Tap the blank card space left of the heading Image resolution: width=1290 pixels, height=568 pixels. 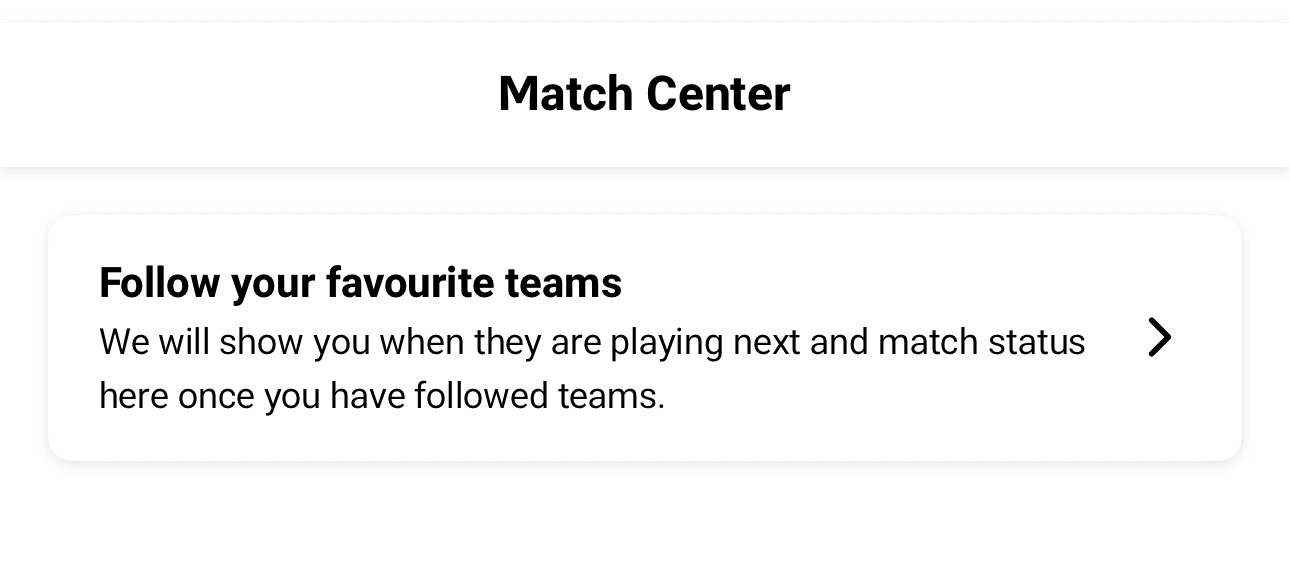coord(73,283)
